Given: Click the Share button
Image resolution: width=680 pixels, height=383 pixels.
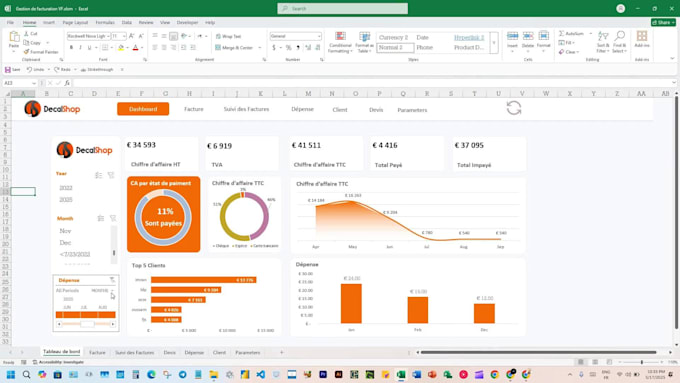Looking at the screenshot, I should pyautogui.click(x=663, y=23).
